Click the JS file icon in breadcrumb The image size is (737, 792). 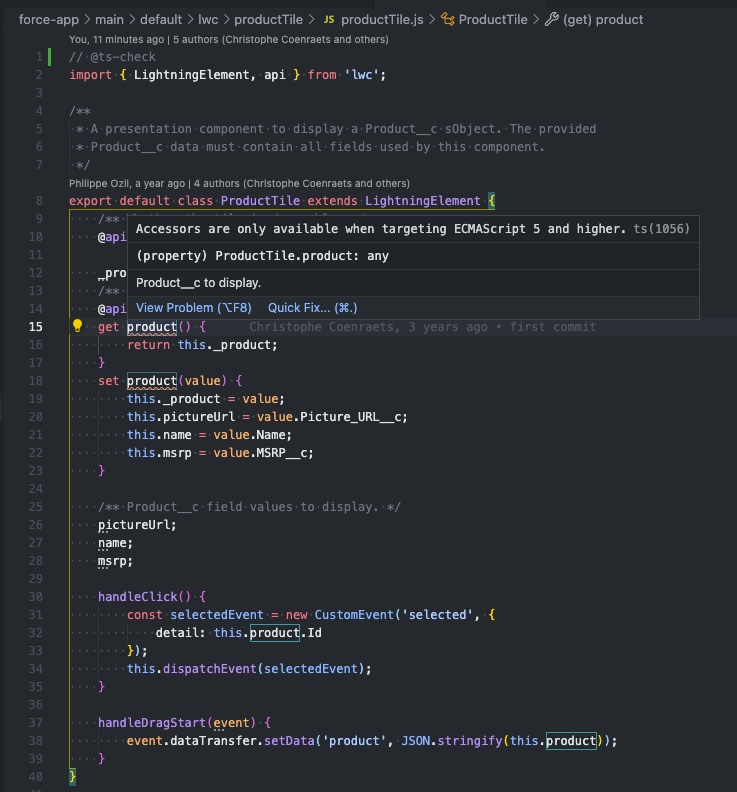(329, 20)
